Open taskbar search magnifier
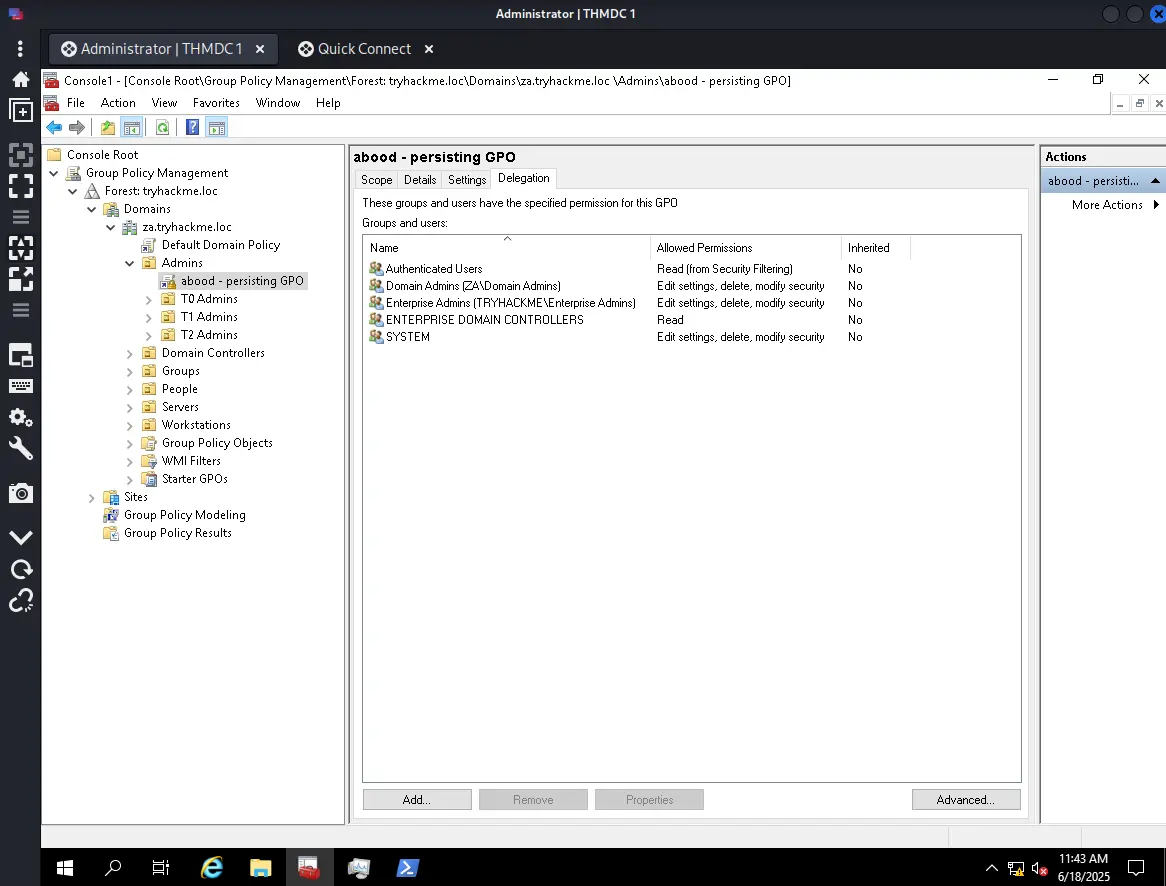 [113, 867]
